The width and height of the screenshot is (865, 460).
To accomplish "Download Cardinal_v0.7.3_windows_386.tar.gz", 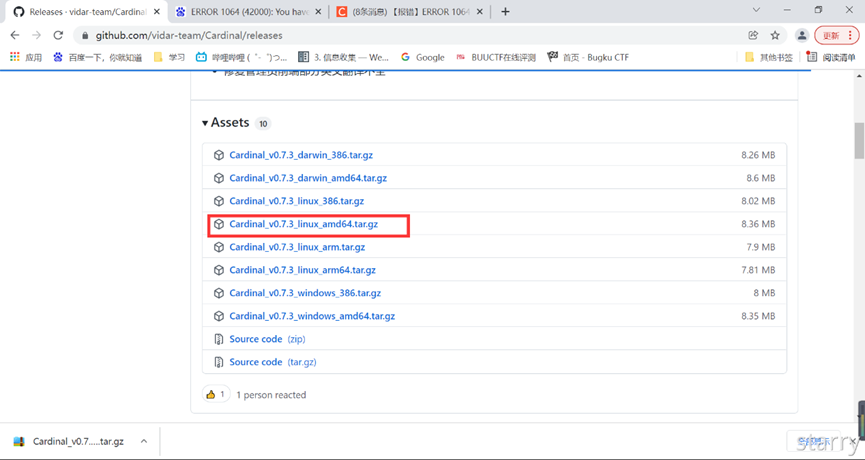I will pos(305,293).
